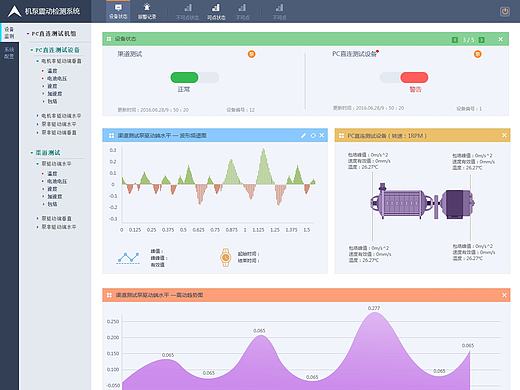520x390 pixels.
Task: Click the greyed bar chart tab after 测点状态
Action: pos(243,11)
